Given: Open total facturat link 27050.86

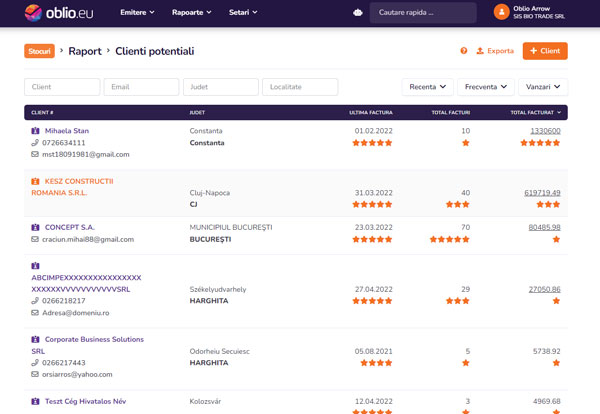Looking at the screenshot, I should click(545, 289).
